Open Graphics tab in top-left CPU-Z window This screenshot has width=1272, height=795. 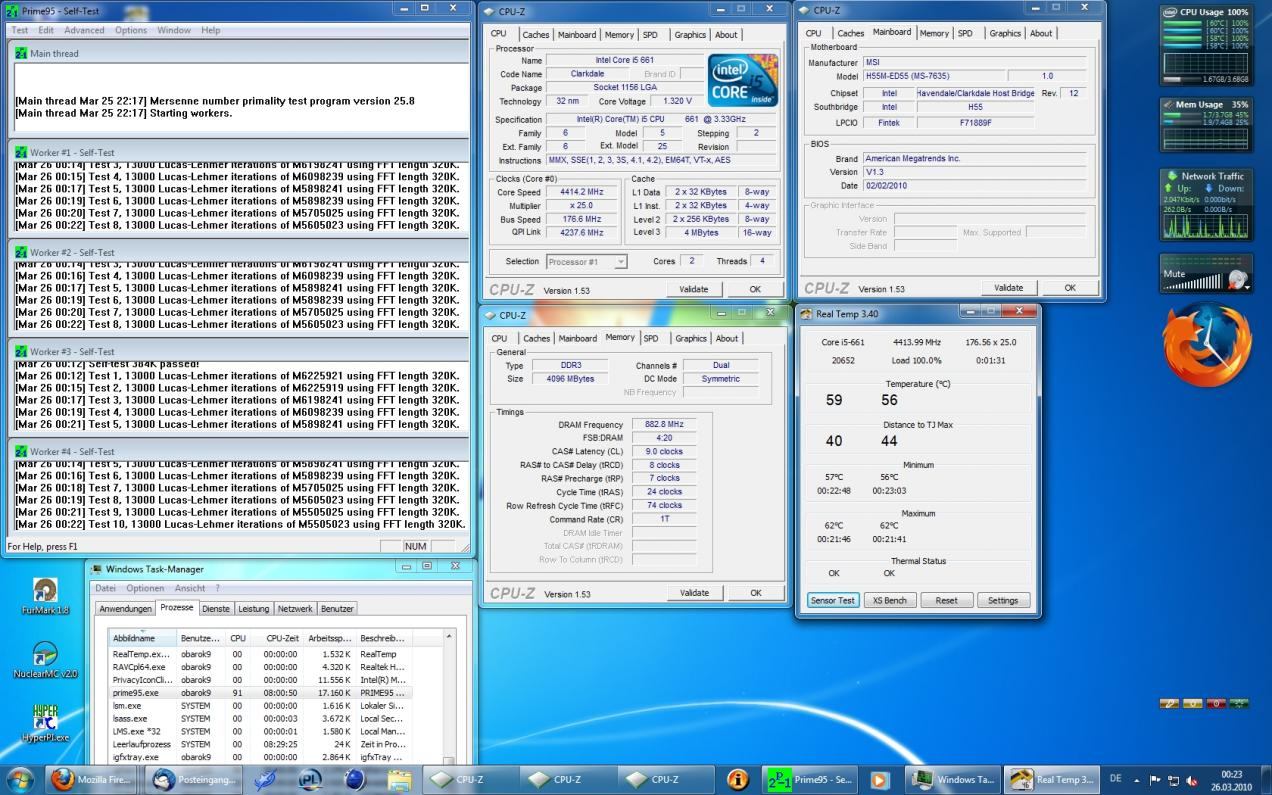click(x=690, y=34)
